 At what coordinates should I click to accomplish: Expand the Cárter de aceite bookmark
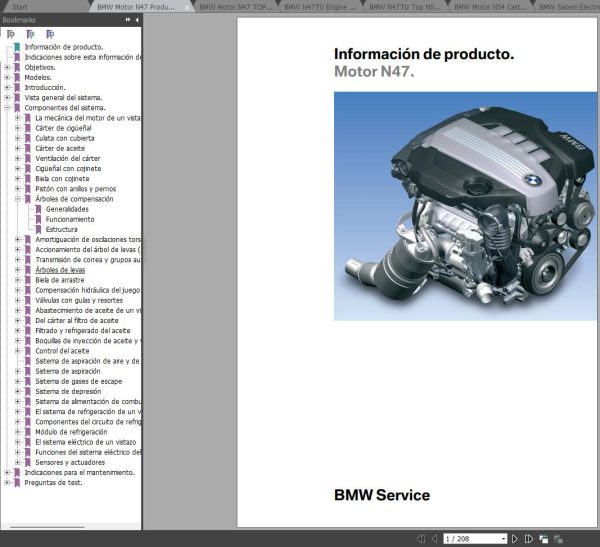point(18,148)
